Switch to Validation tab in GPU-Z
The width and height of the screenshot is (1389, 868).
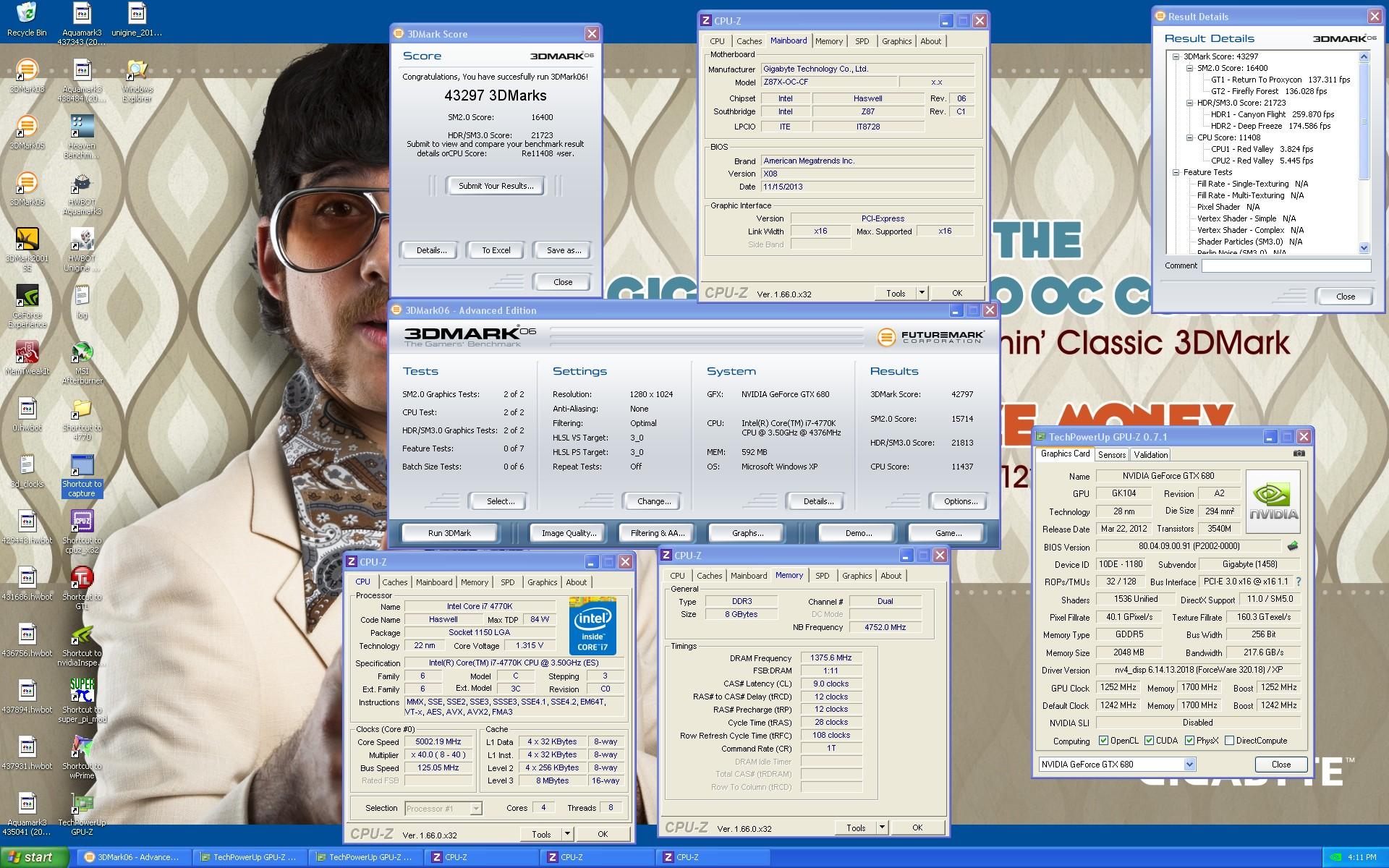[x=1150, y=455]
